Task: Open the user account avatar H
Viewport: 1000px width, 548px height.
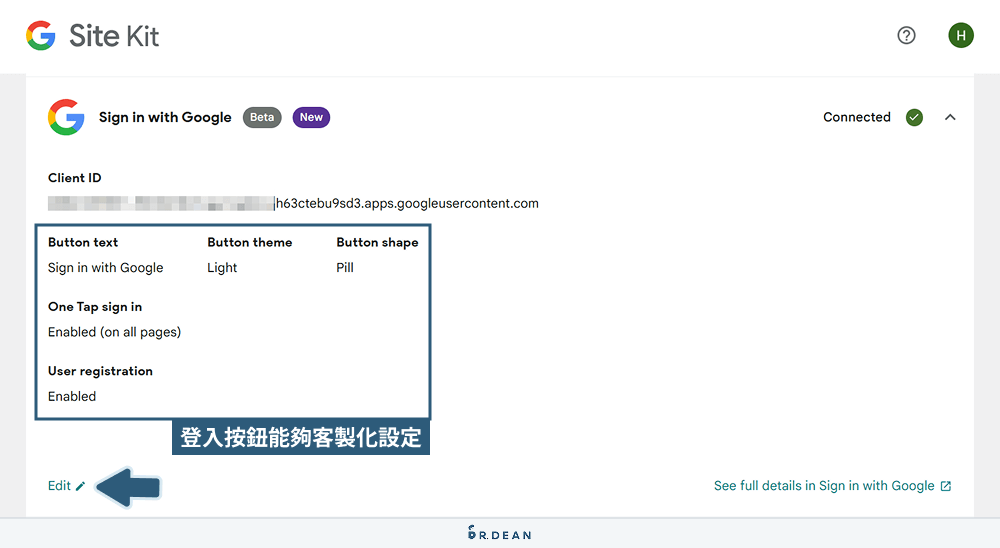Action: [960, 35]
